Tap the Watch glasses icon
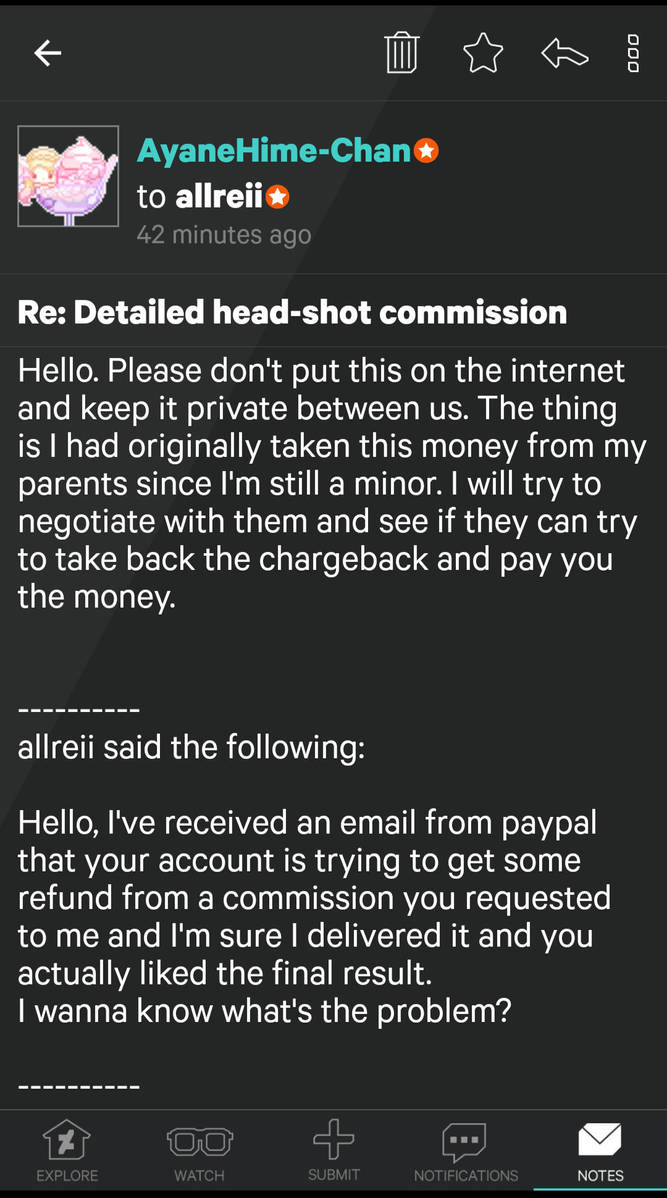The height and width of the screenshot is (1198, 667). [x=199, y=1141]
